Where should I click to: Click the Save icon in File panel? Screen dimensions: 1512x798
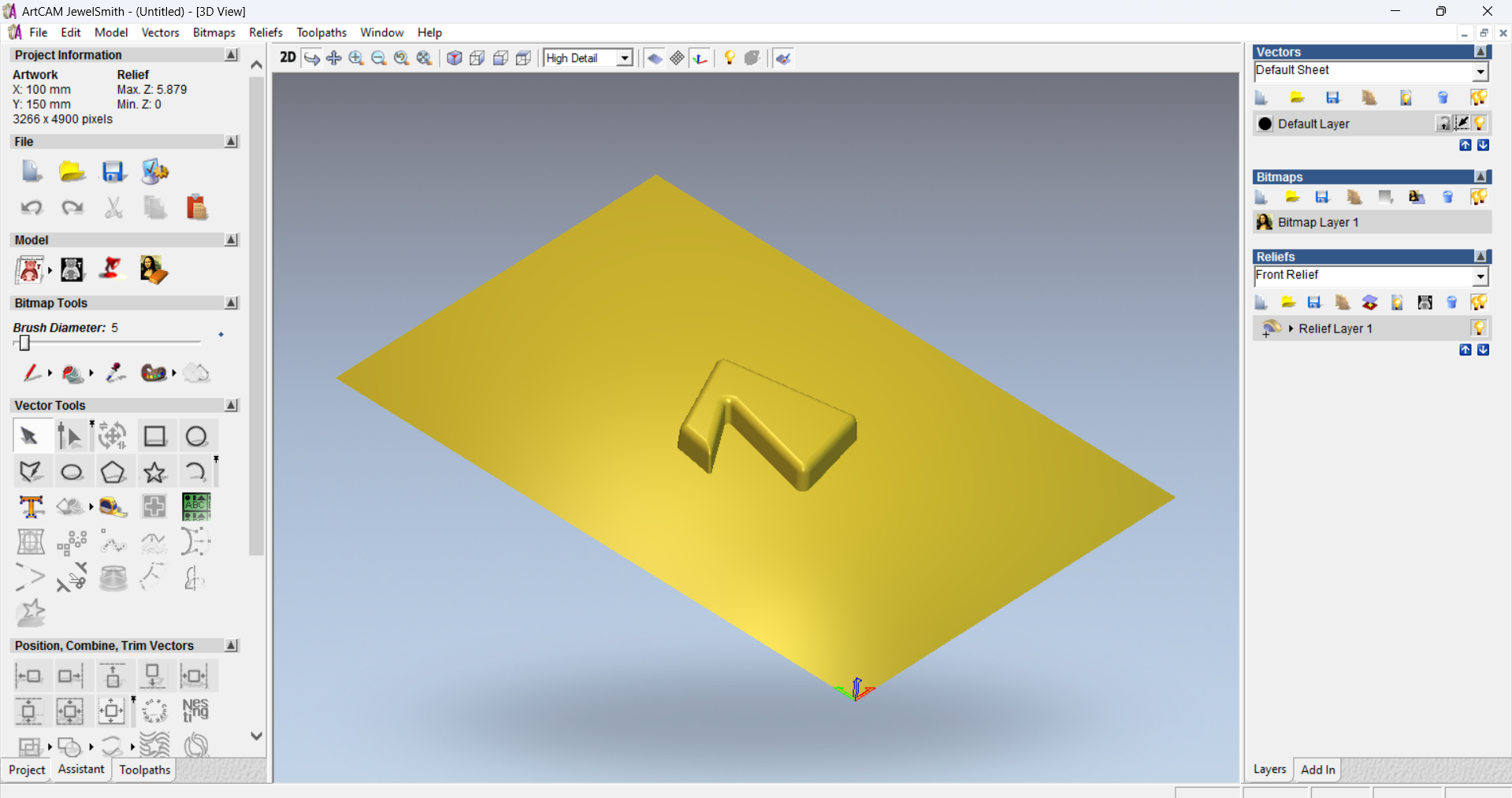[x=113, y=171]
